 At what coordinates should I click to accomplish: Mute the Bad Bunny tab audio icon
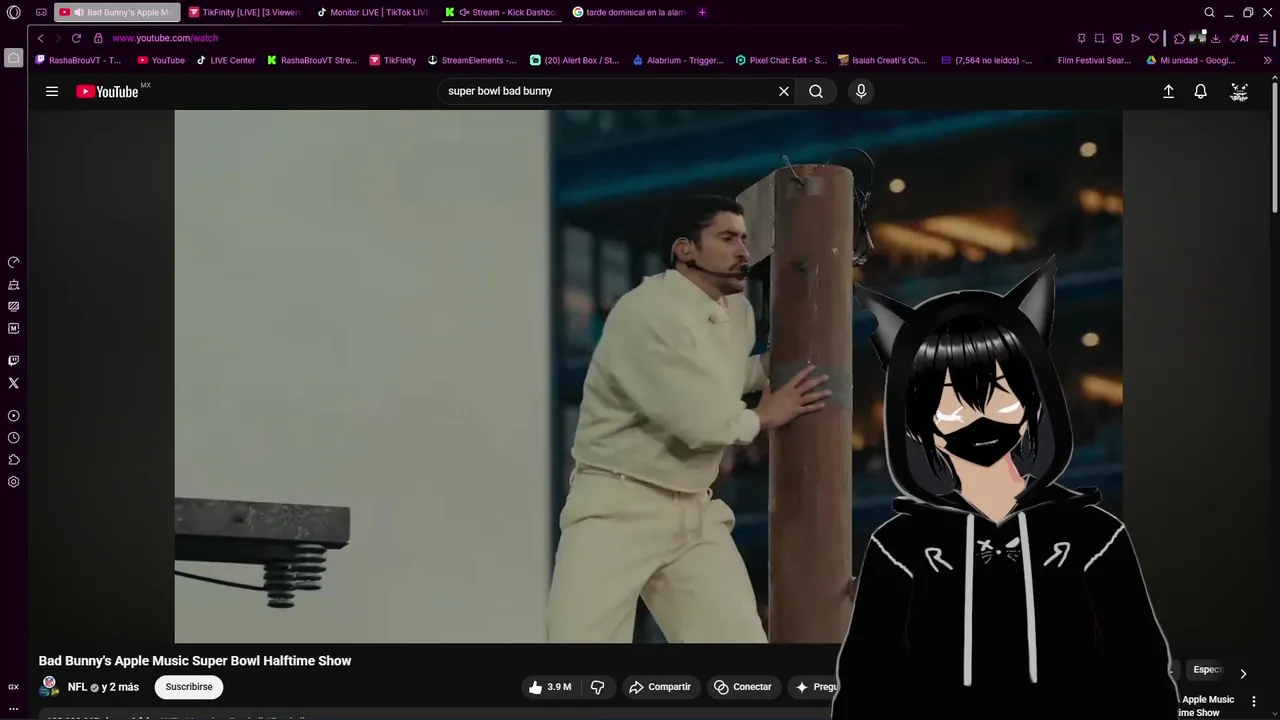point(78,12)
